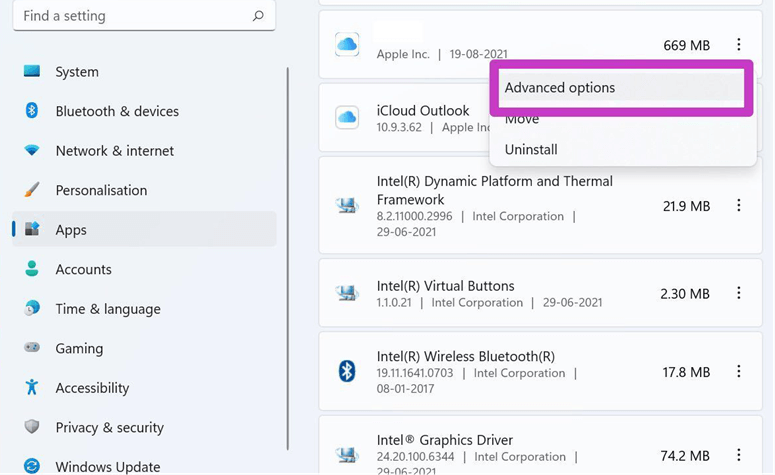The height and width of the screenshot is (475, 775).
Task: Click version 8.2.11000.2996 text
Action: pyautogui.click(x=414, y=216)
